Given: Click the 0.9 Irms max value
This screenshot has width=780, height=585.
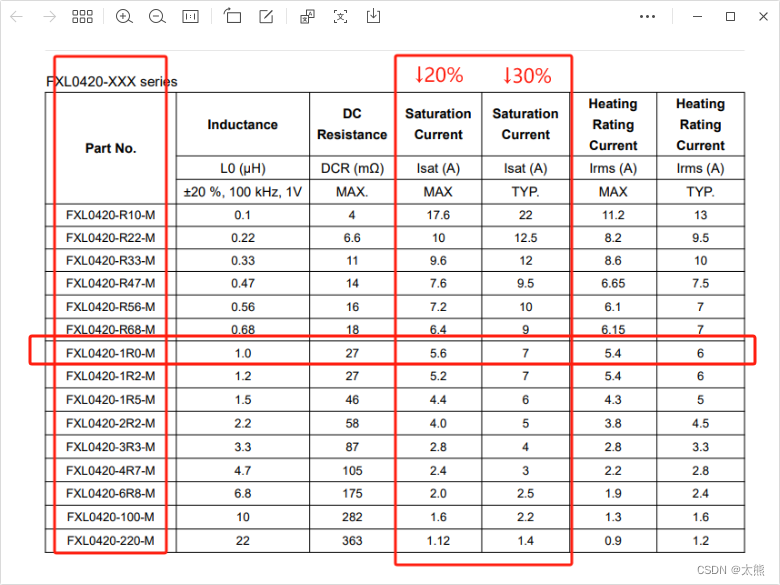Looking at the screenshot, I should [x=613, y=541].
